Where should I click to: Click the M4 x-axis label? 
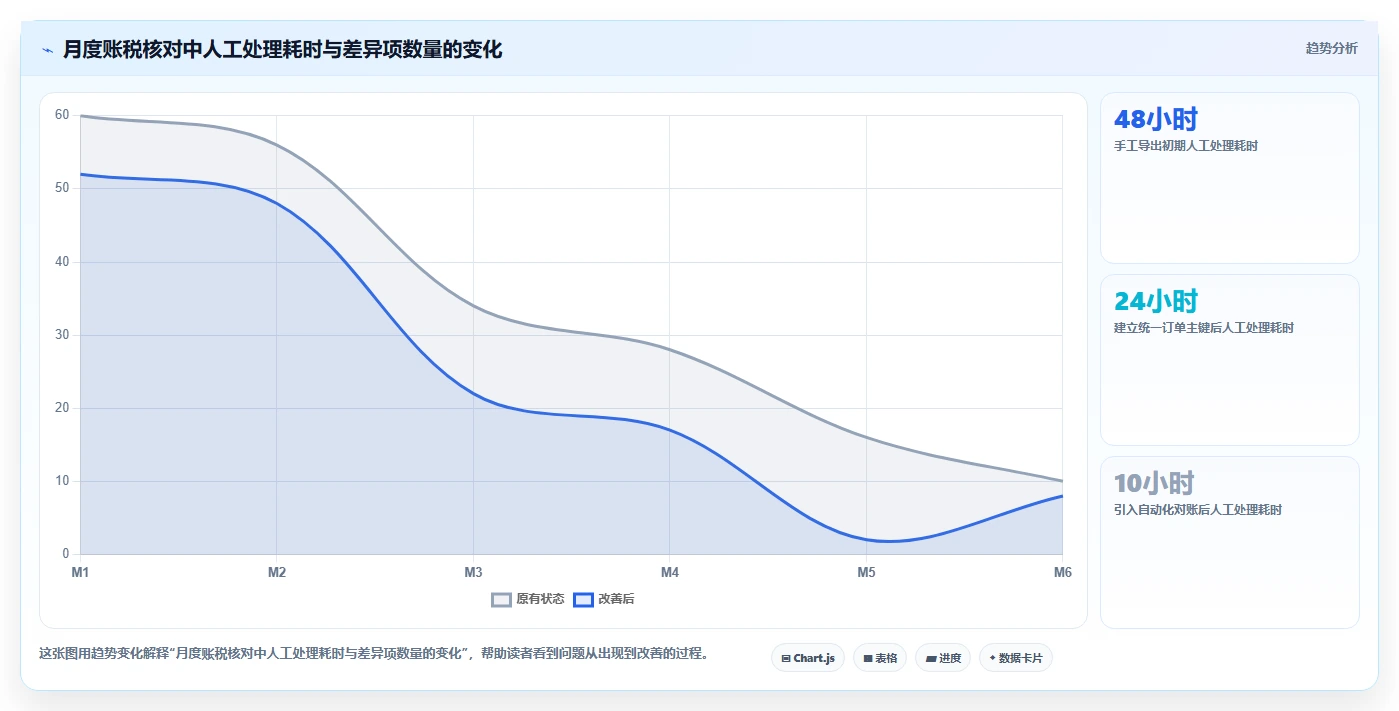(x=670, y=572)
